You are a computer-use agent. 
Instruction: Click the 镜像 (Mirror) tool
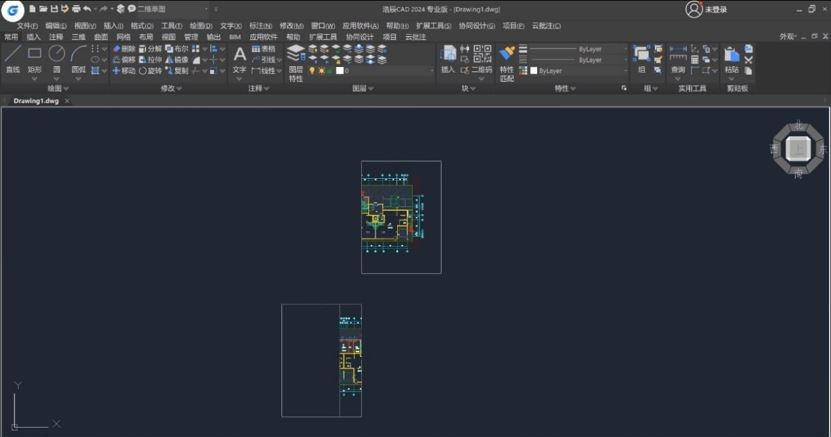tap(176, 60)
